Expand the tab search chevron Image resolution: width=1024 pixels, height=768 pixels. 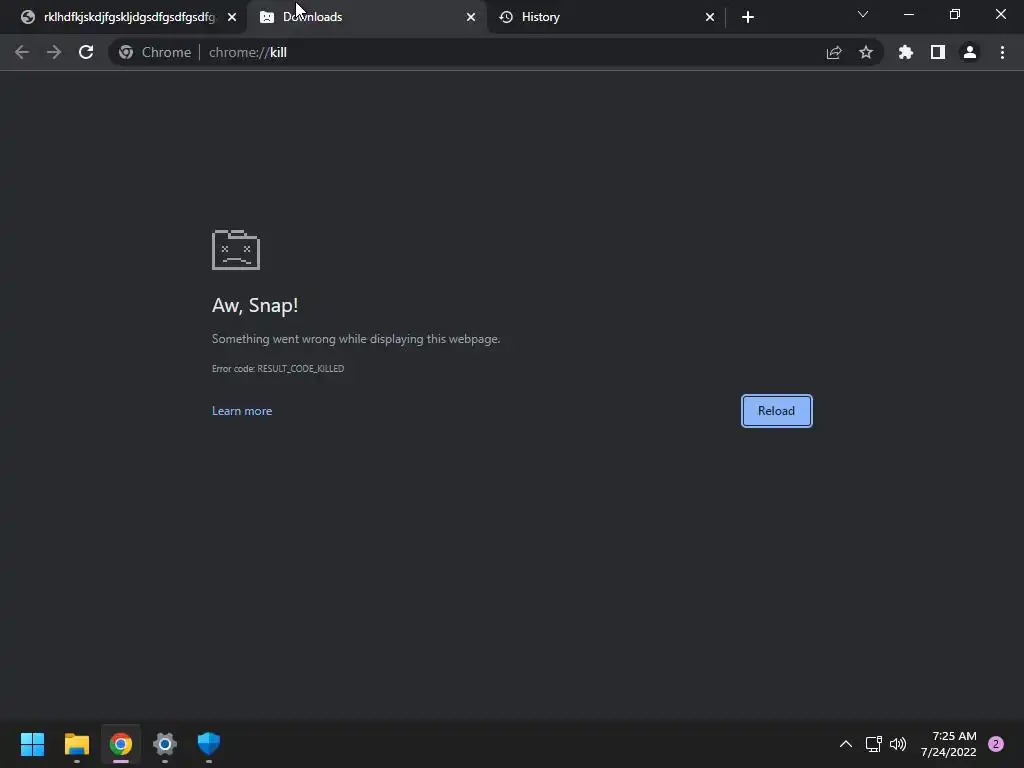tap(863, 14)
